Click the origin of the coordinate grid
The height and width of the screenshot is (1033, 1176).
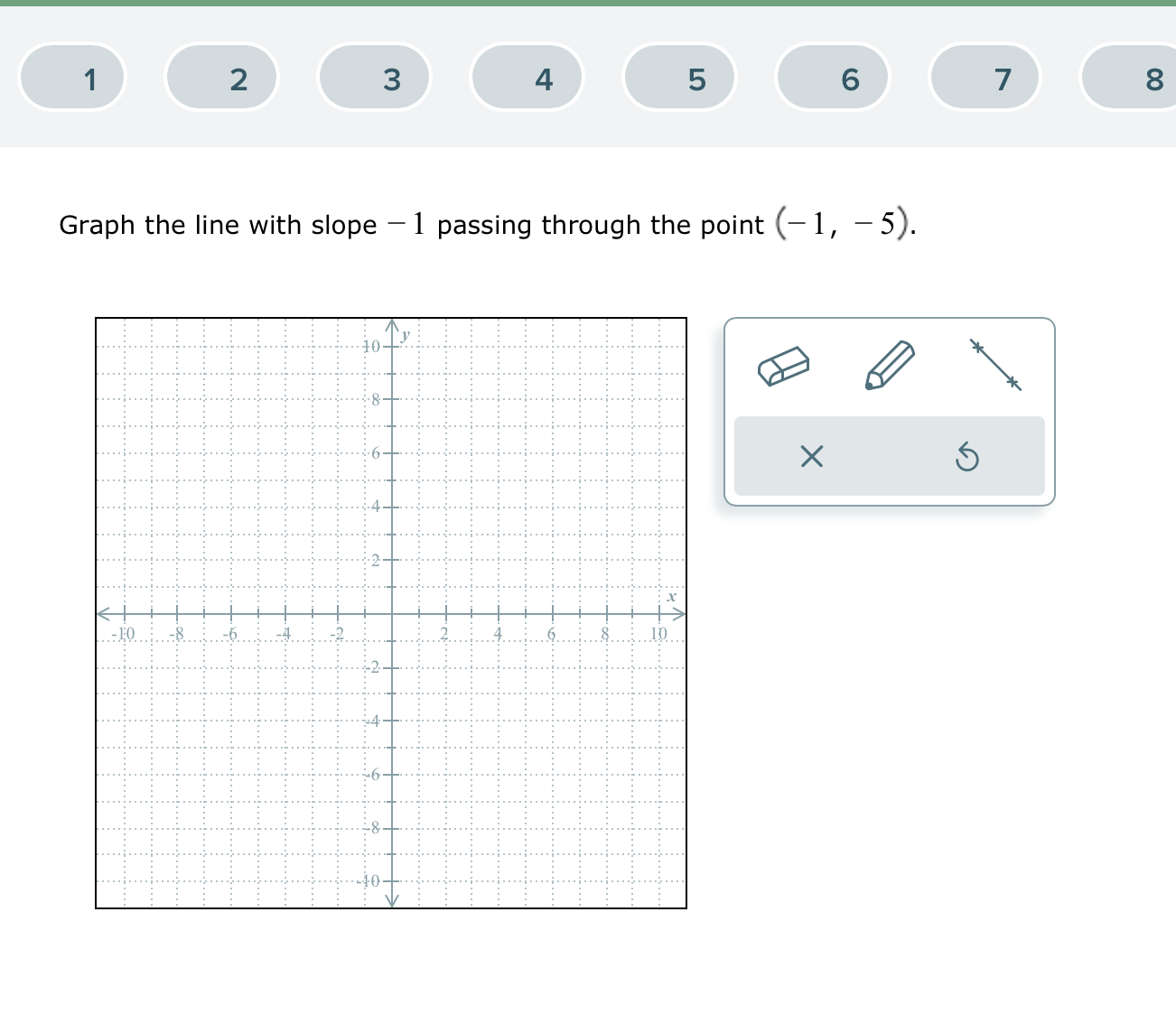coord(391,613)
